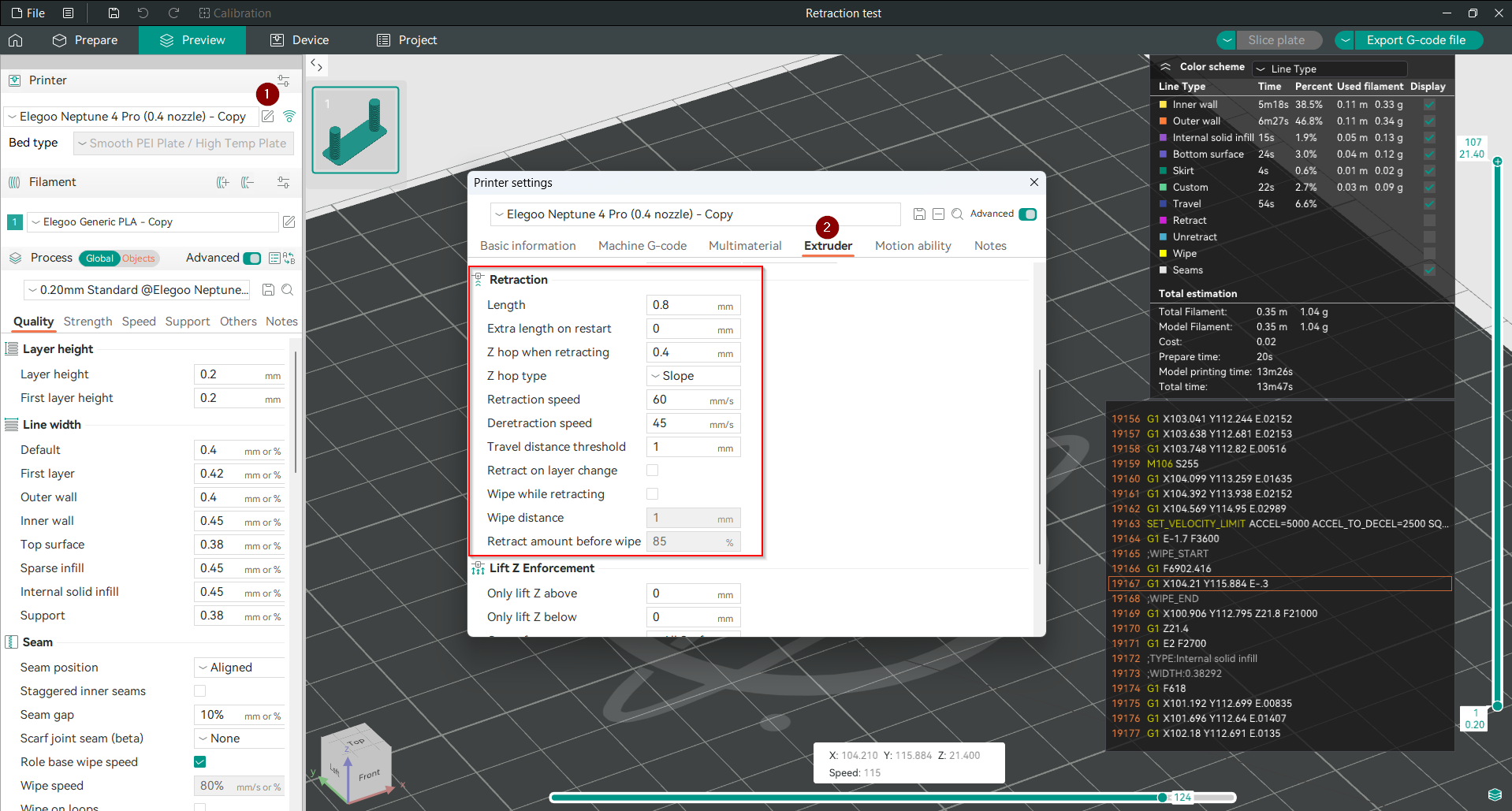Save preset in Printer settings dialog
This screenshot has width=1512, height=811.
click(919, 214)
